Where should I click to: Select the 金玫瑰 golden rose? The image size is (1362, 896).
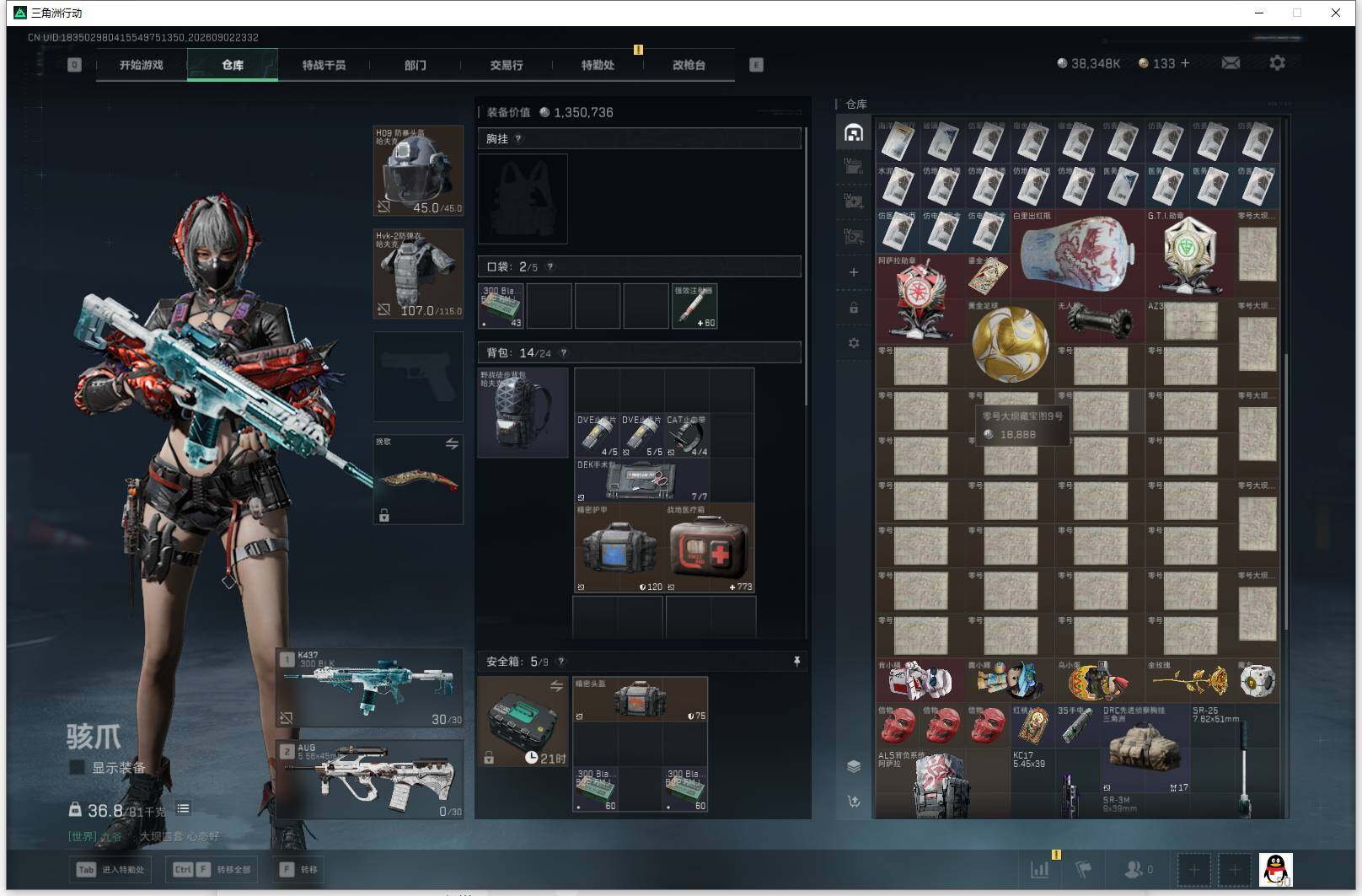[x=1189, y=681]
